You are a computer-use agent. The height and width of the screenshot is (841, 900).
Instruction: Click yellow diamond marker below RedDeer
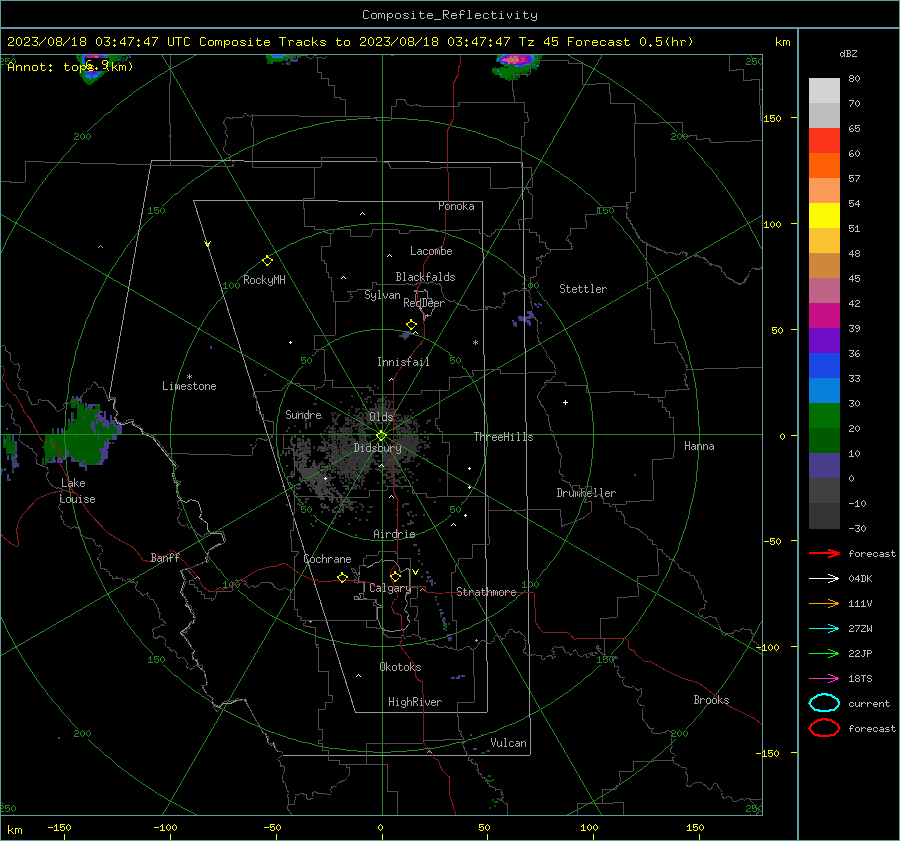(x=411, y=325)
